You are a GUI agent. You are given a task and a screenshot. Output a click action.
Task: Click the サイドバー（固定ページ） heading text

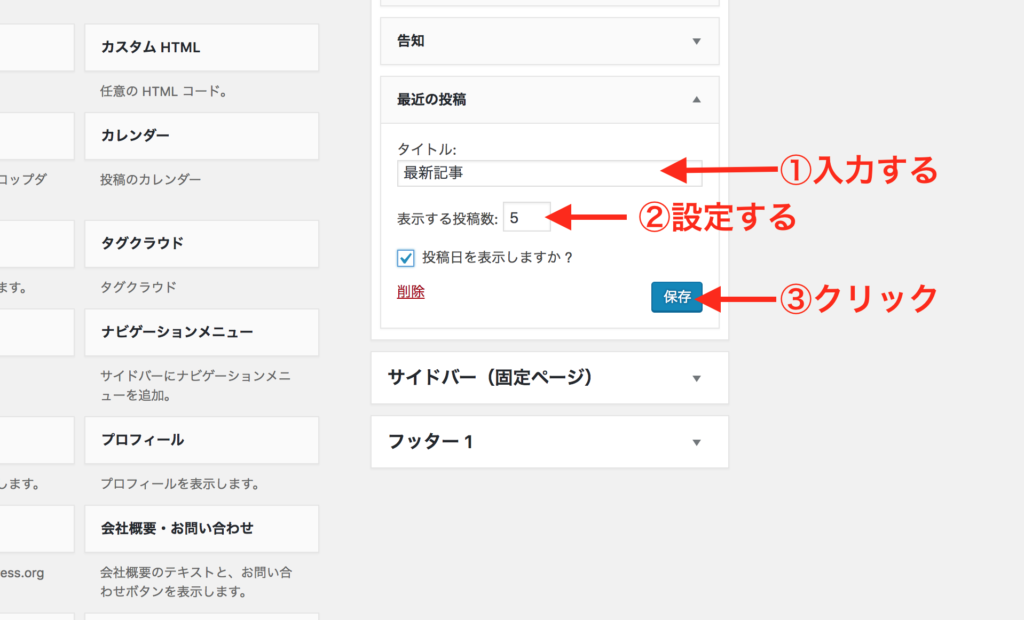point(490,378)
